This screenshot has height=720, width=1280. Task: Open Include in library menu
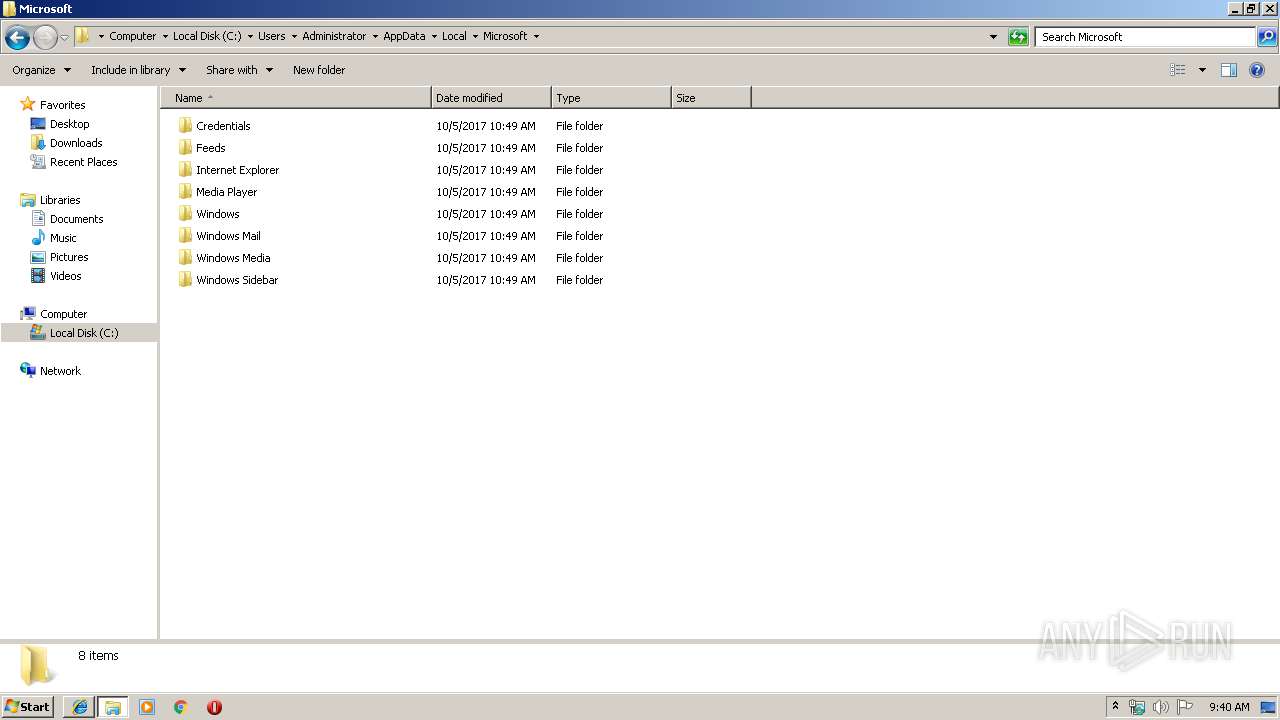(x=138, y=70)
